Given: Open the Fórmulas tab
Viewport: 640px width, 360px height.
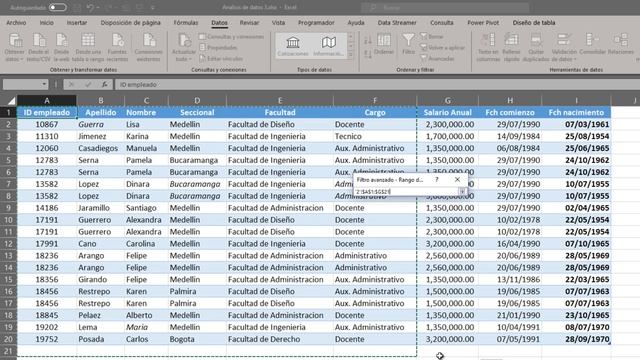Looking at the screenshot, I should click(186, 23).
